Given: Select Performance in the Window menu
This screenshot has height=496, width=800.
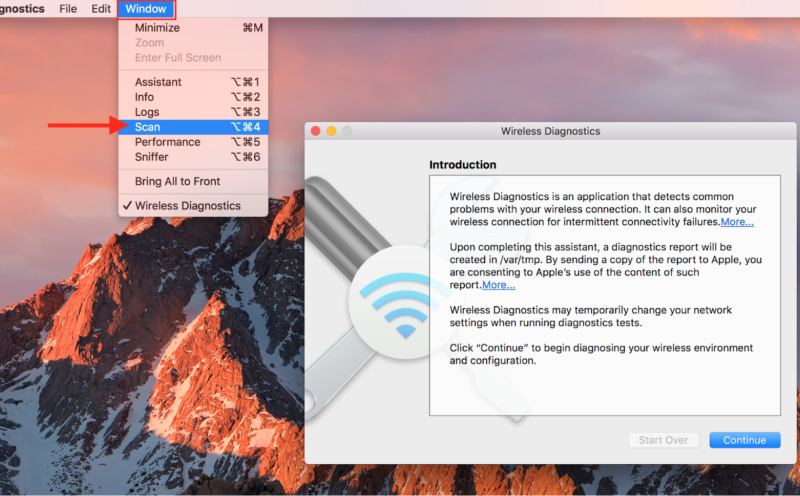Looking at the screenshot, I should (x=193, y=142).
